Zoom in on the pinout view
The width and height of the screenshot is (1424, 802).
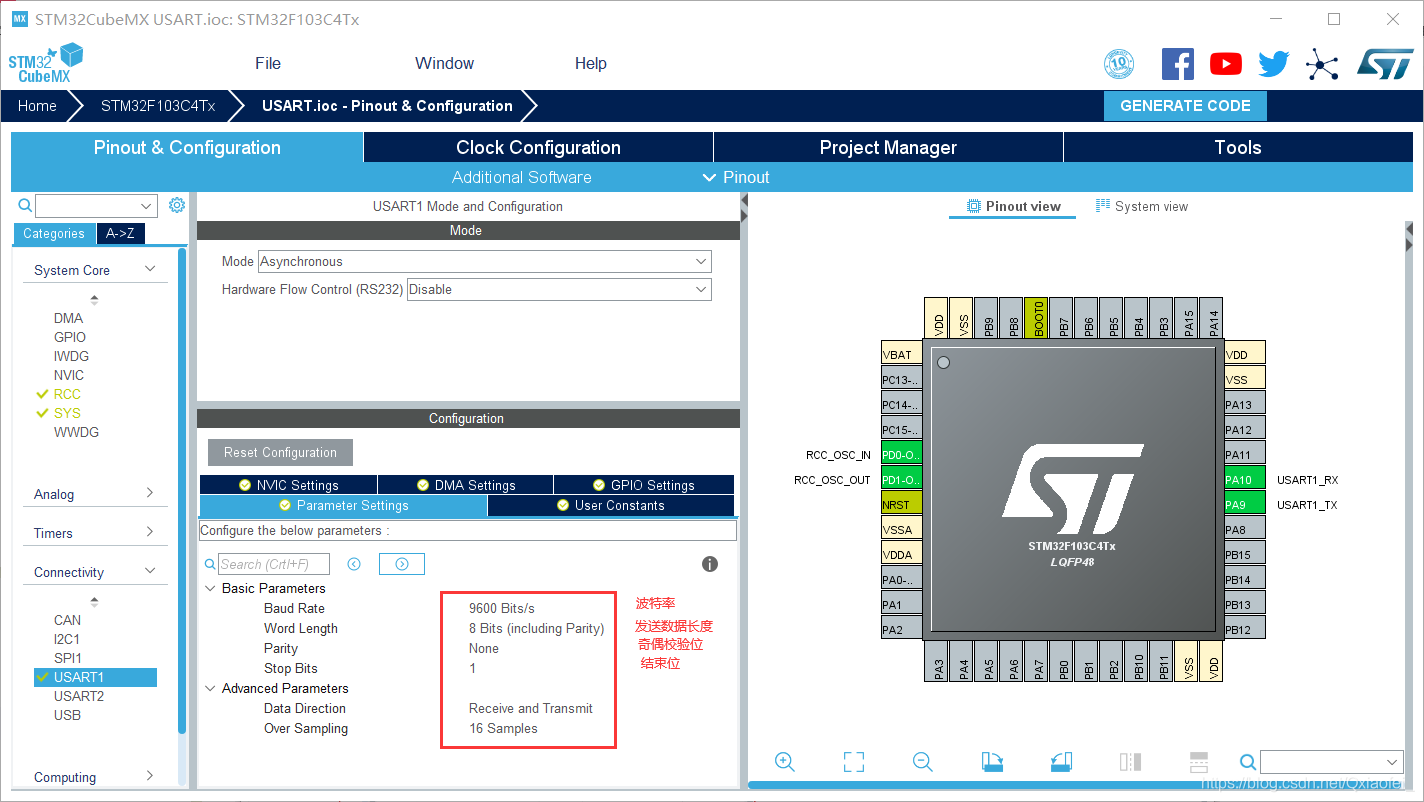click(785, 762)
